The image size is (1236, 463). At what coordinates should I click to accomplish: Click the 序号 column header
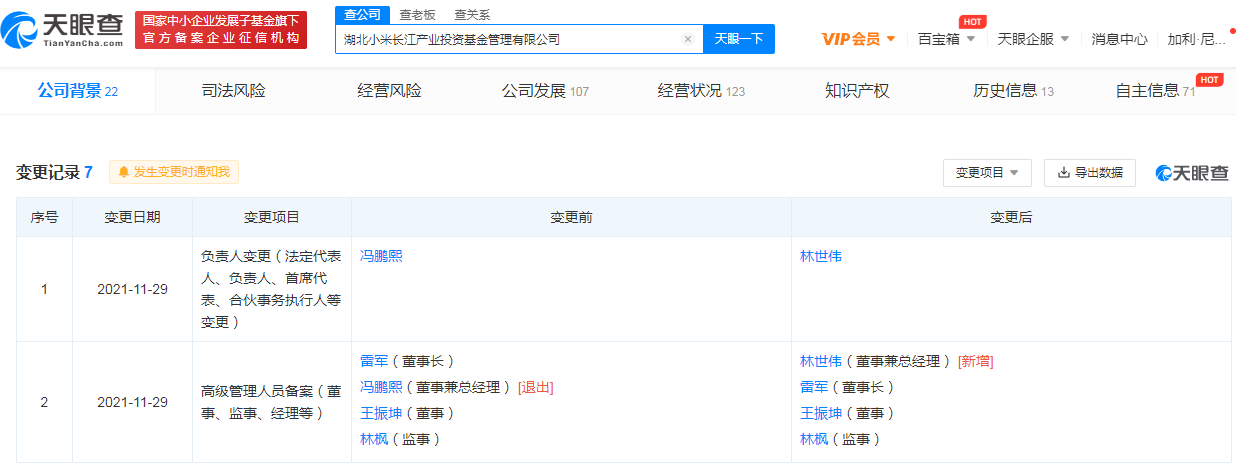pos(44,217)
